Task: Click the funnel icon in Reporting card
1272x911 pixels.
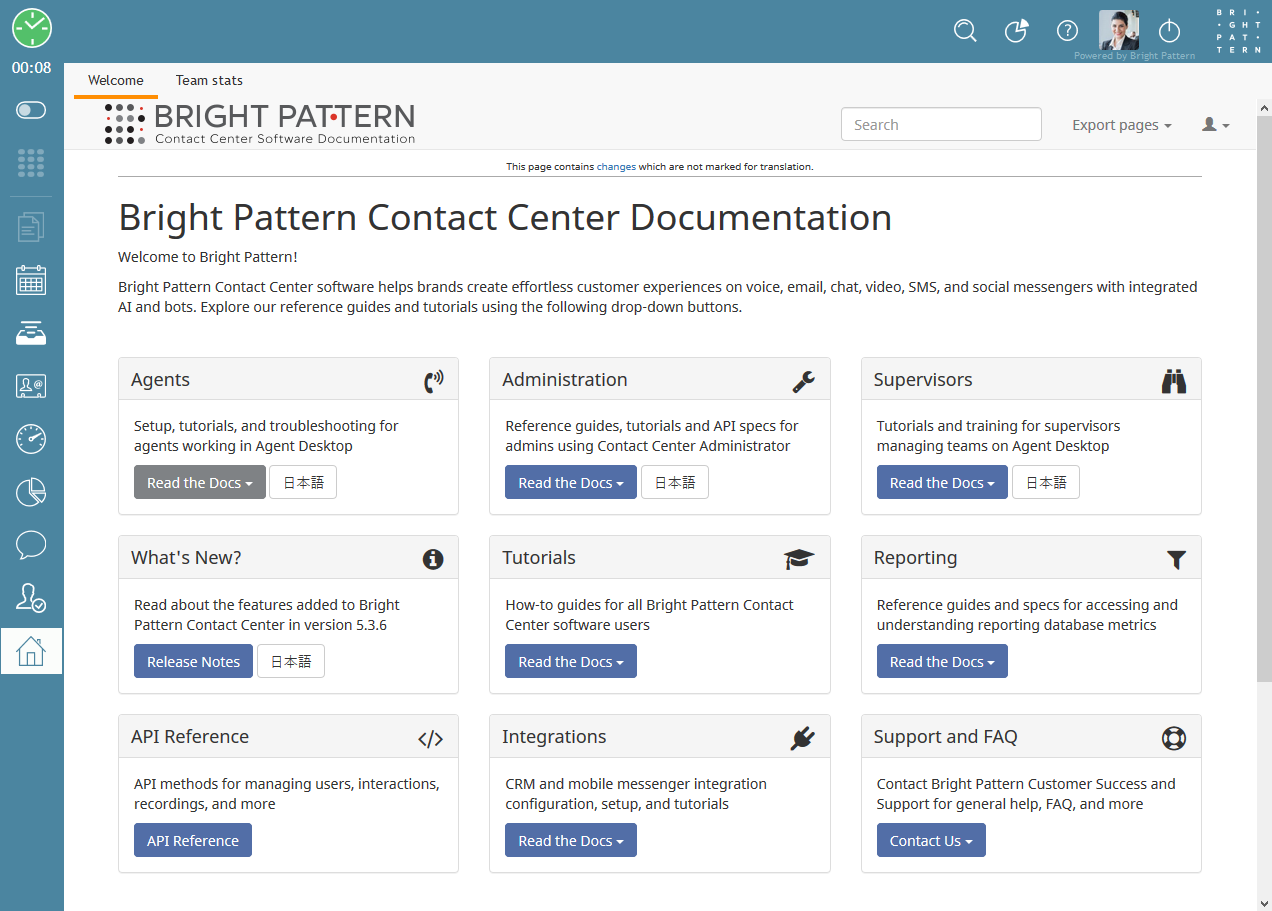Action: (1177, 560)
